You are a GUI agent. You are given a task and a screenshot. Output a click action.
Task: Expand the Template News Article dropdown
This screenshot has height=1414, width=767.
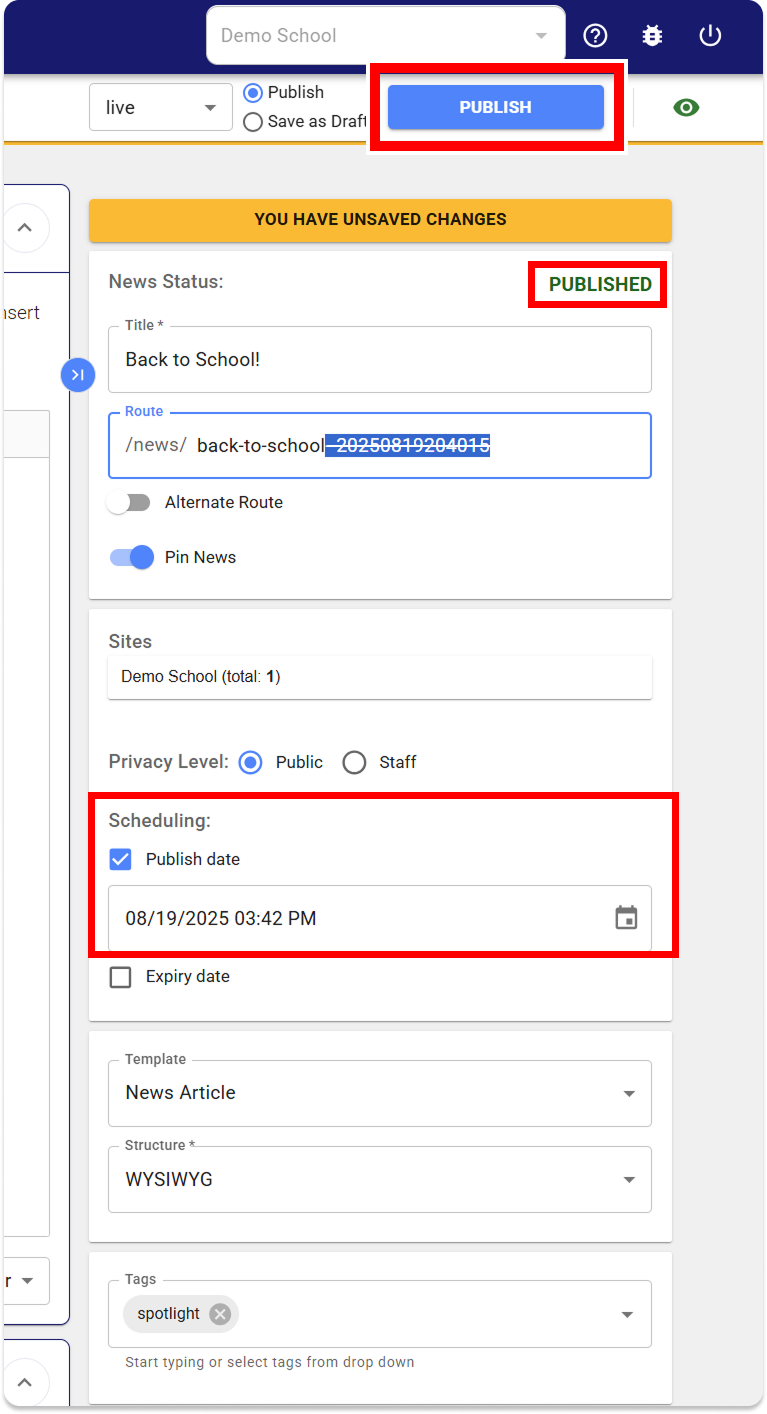coord(380,1093)
